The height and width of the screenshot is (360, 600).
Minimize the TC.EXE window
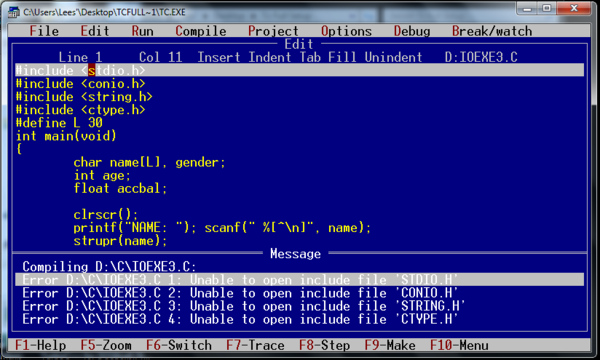click(x=528, y=8)
